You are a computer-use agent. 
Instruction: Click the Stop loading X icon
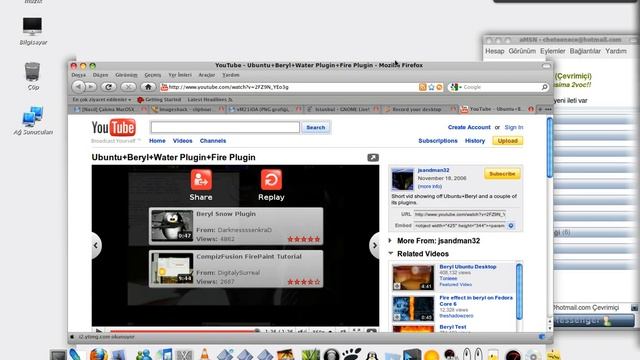coord(128,87)
